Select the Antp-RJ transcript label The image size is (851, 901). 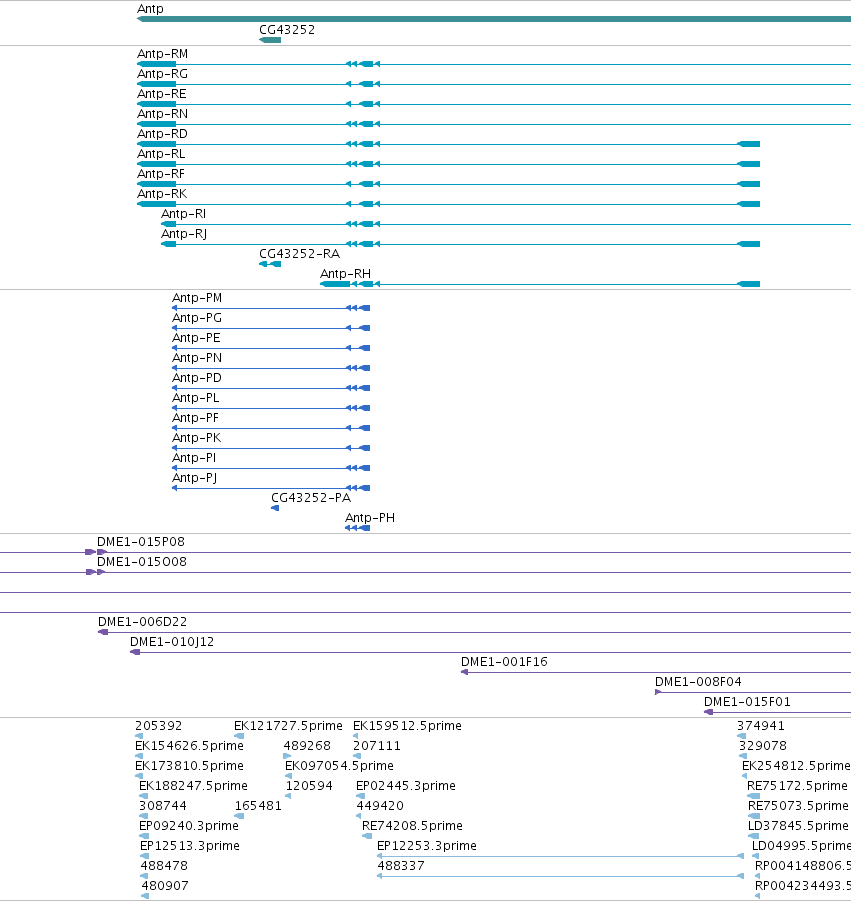pyautogui.click(x=184, y=234)
